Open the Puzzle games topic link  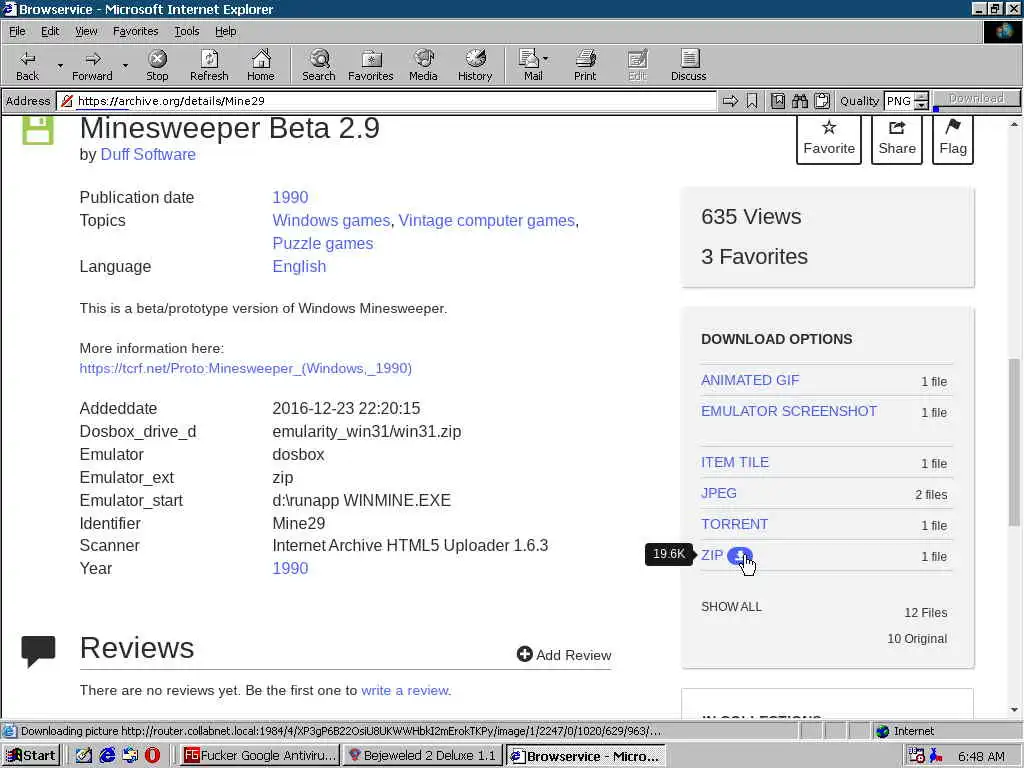(x=323, y=243)
